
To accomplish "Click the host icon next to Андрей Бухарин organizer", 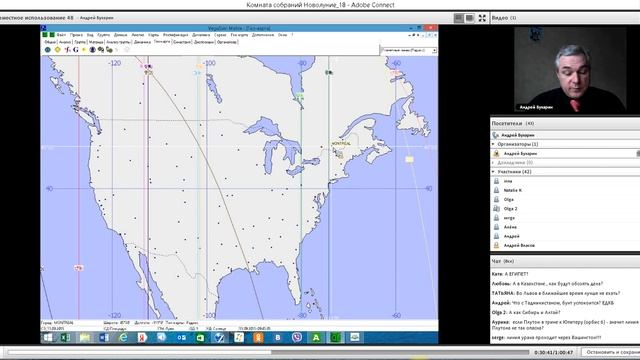I will [x=496, y=153].
